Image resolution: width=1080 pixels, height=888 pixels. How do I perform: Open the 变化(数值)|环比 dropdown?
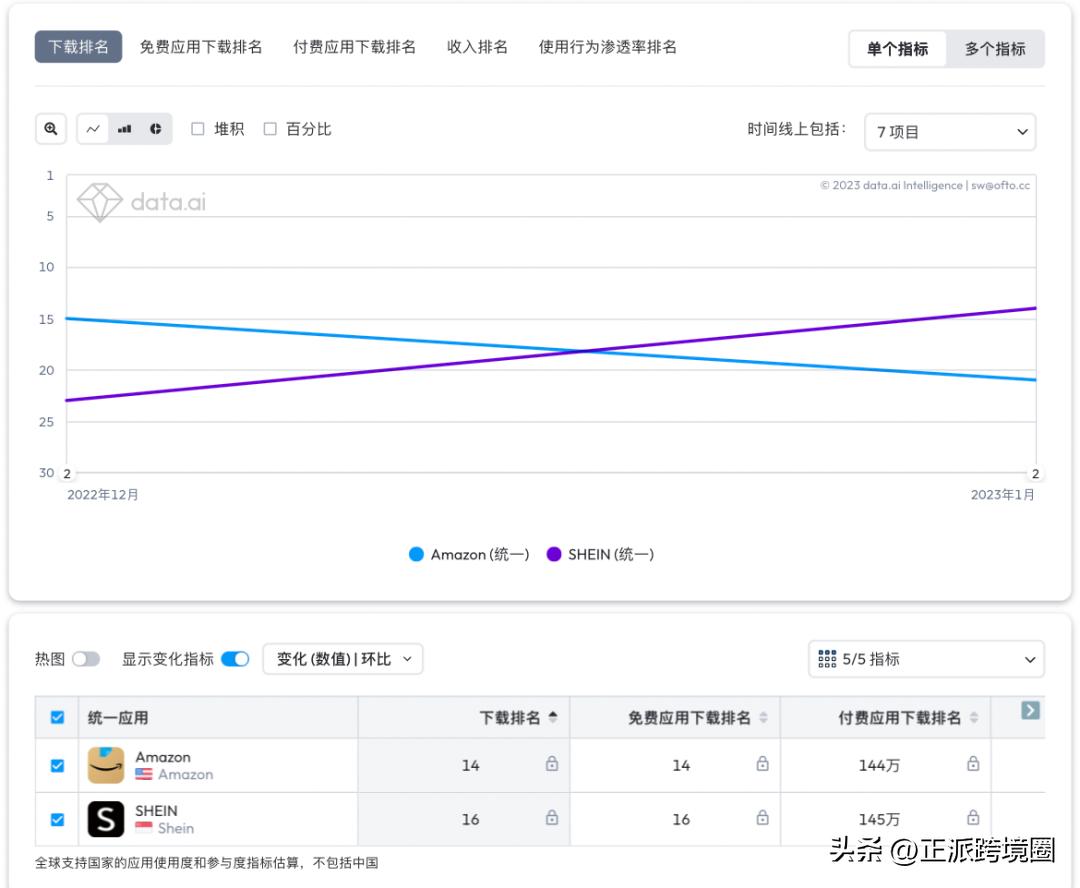click(x=342, y=659)
